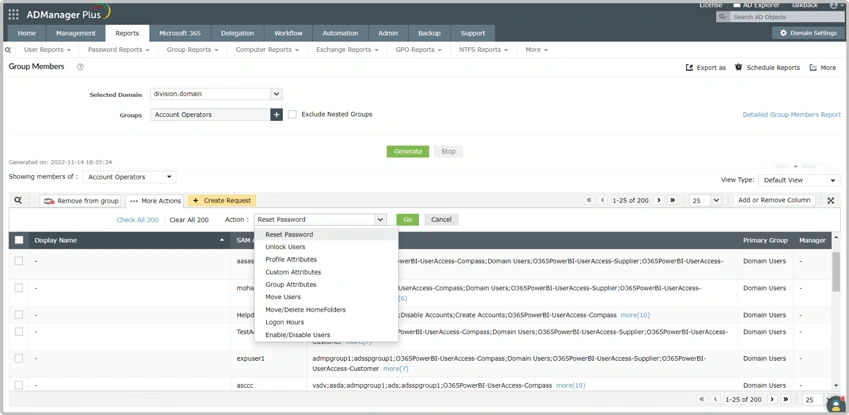The height and width of the screenshot is (415, 849).
Task: Sort by Display Name arrow
Action: click(x=223, y=241)
